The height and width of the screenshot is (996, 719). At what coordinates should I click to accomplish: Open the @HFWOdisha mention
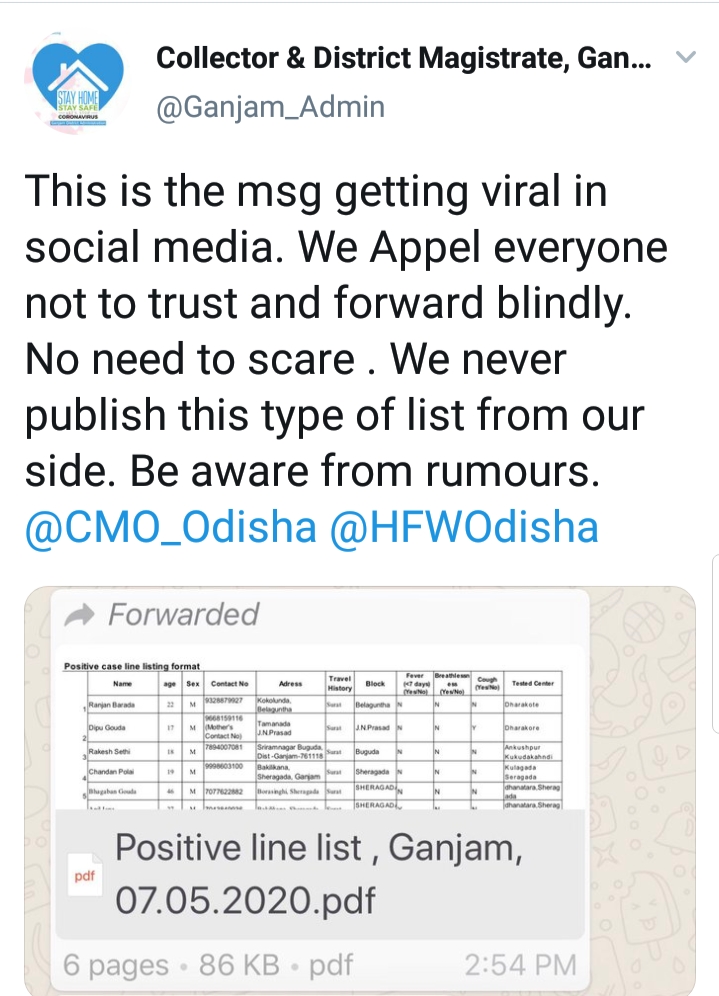(464, 527)
